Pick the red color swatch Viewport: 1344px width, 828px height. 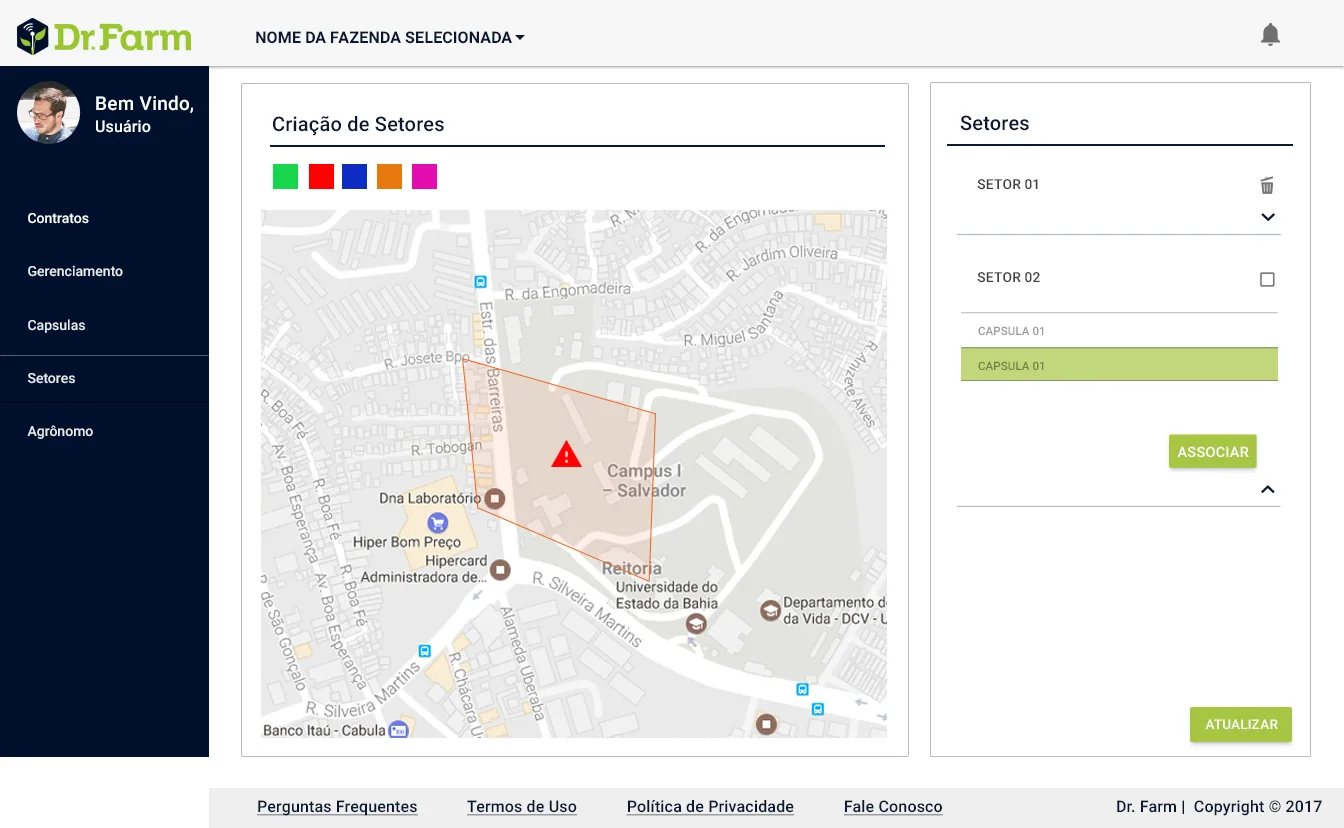pyautogui.click(x=321, y=176)
